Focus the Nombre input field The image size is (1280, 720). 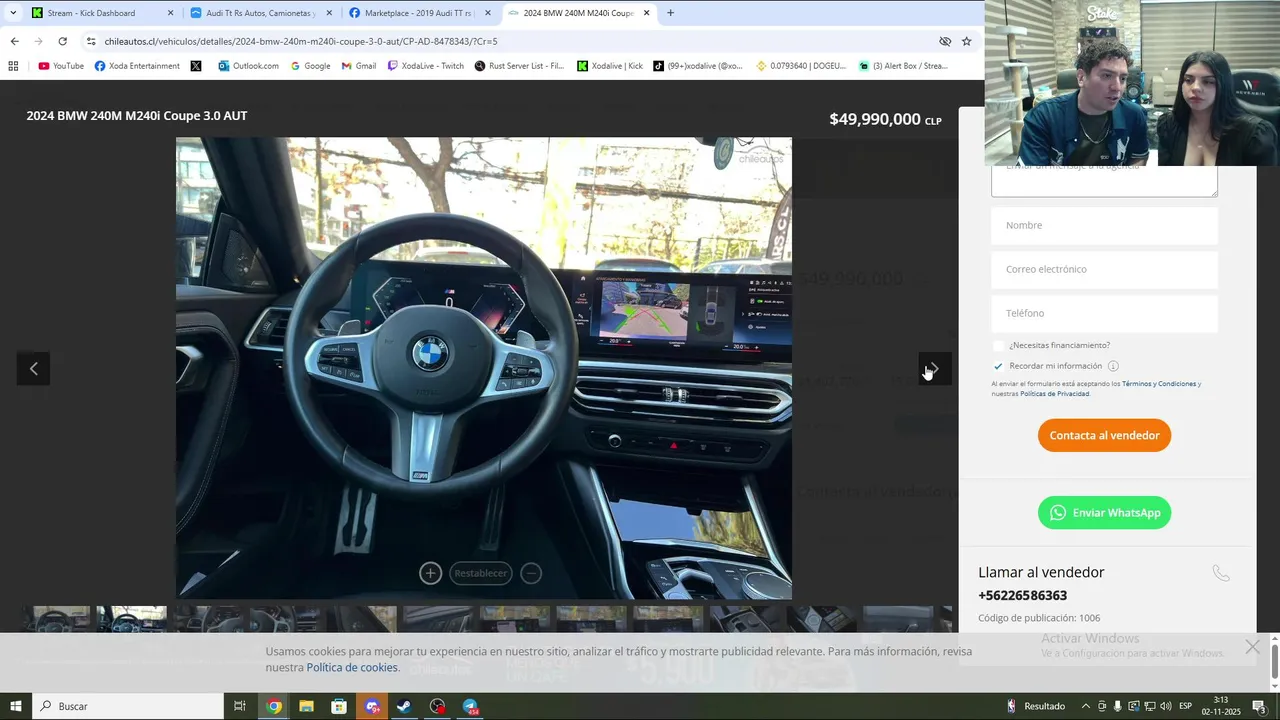point(1104,225)
